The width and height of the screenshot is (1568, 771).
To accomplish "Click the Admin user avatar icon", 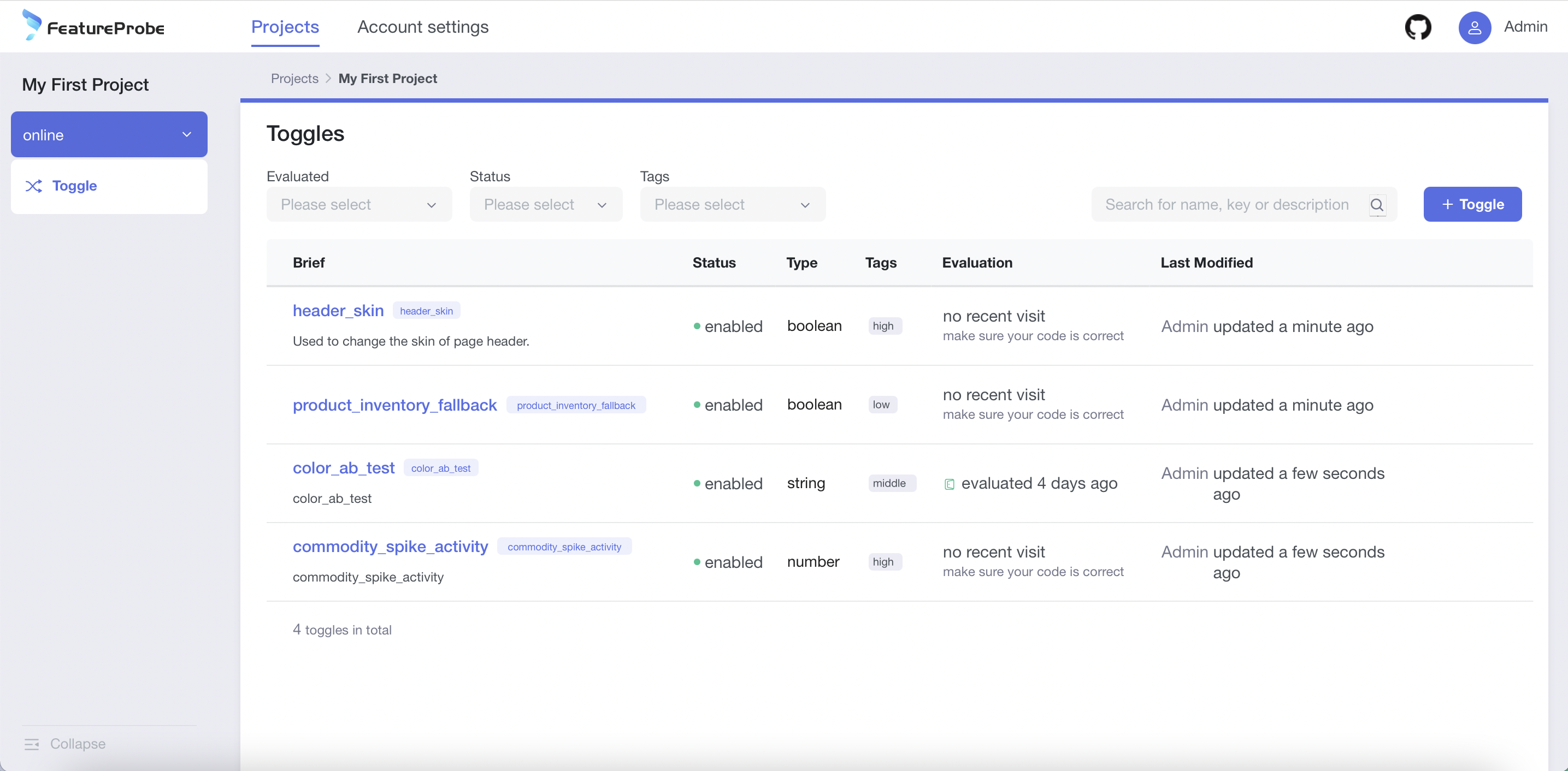I will [1475, 27].
